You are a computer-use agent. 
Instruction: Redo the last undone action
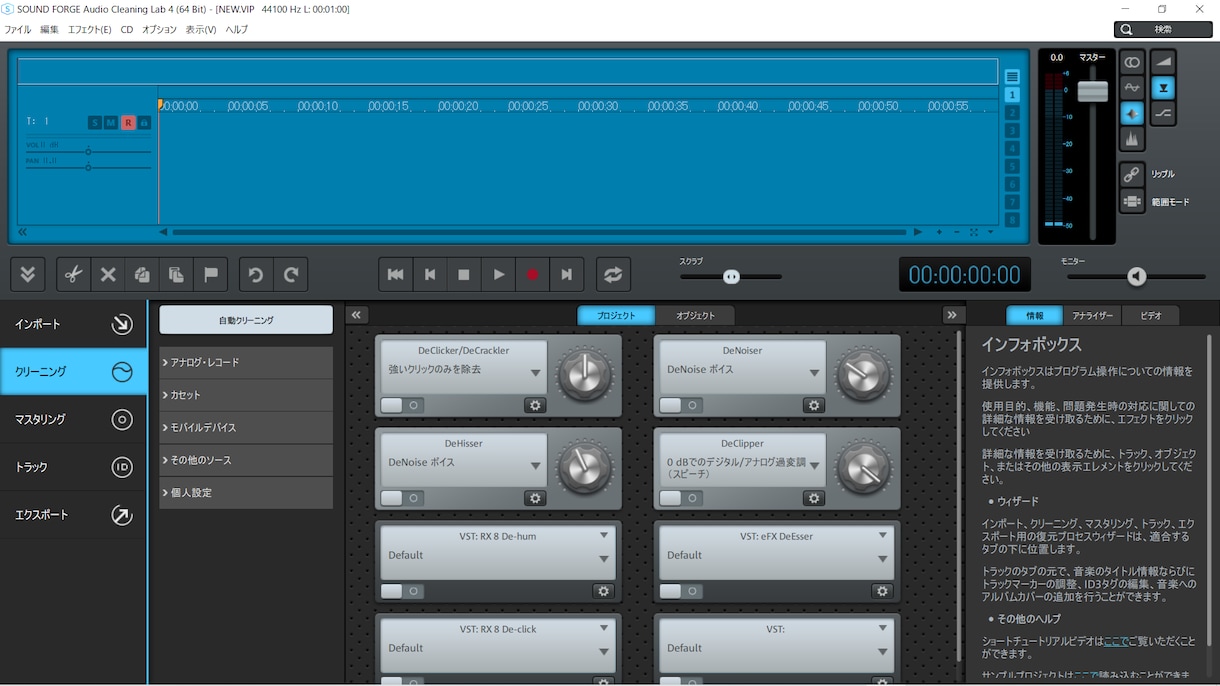pyautogui.click(x=291, y=274)
